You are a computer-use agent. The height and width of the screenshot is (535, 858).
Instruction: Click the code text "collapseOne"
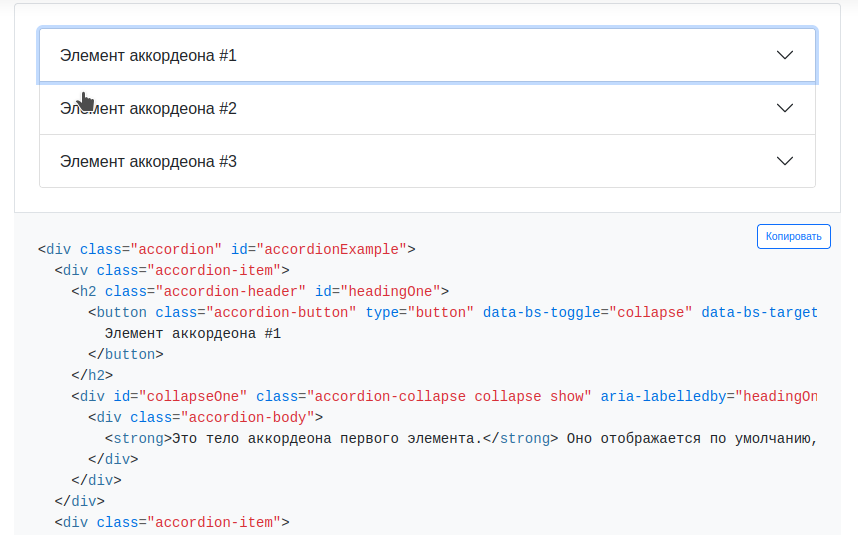pyautogui.click(x=193, y=397)
